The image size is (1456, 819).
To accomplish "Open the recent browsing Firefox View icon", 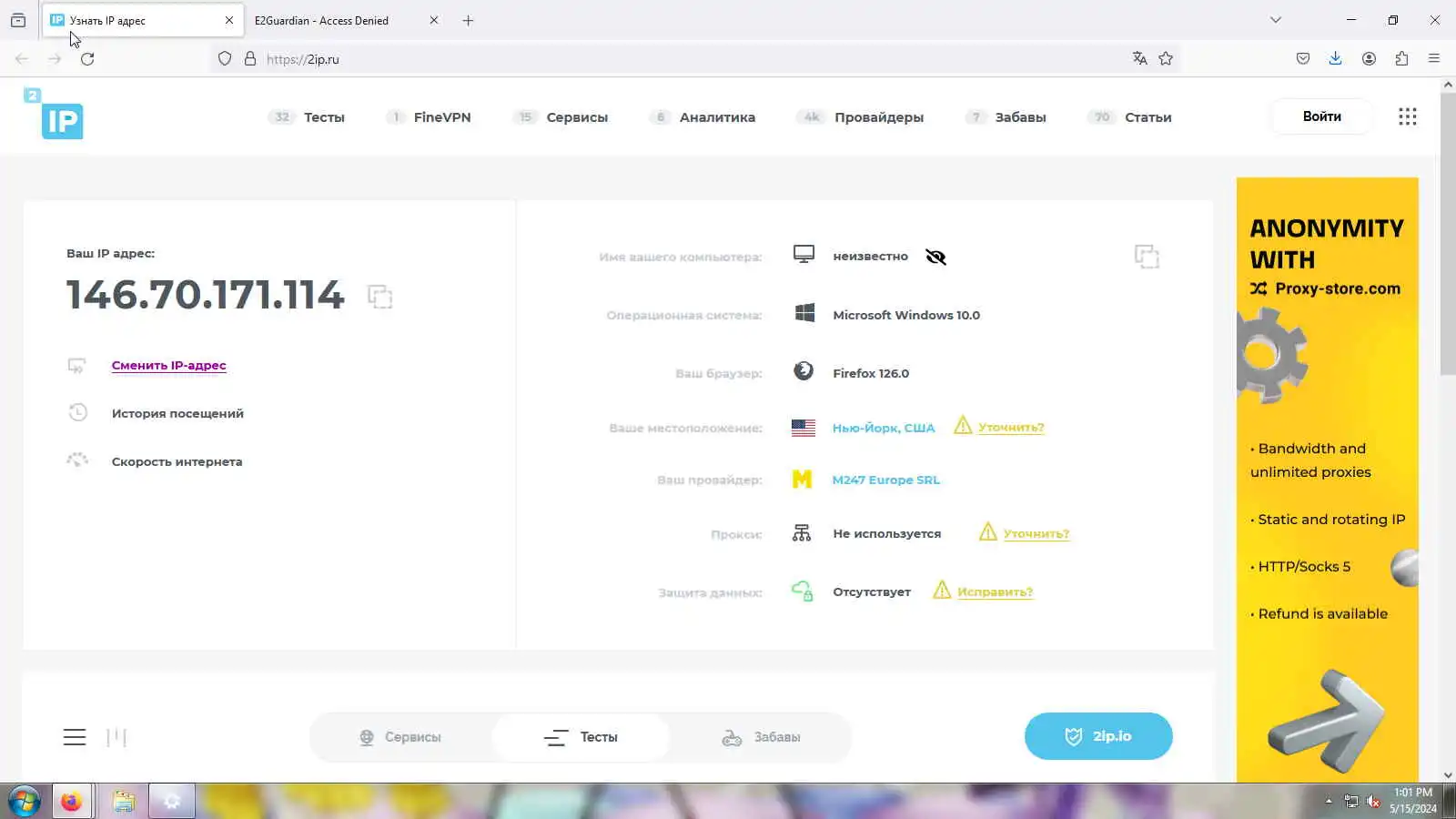I will [x=18, y=20].
